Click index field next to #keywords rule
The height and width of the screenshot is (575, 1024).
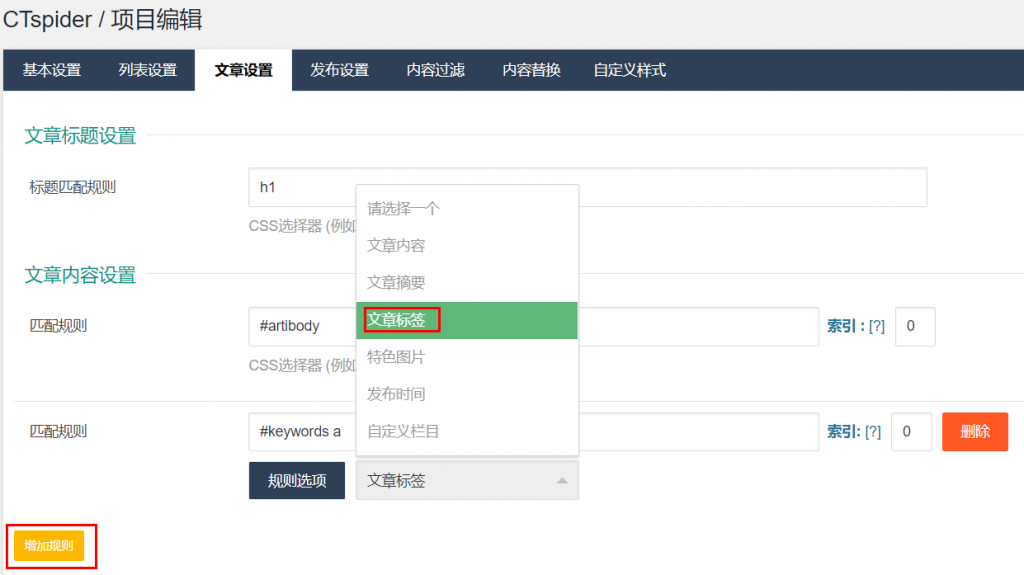pyautogui.click(x=911, y=431)
